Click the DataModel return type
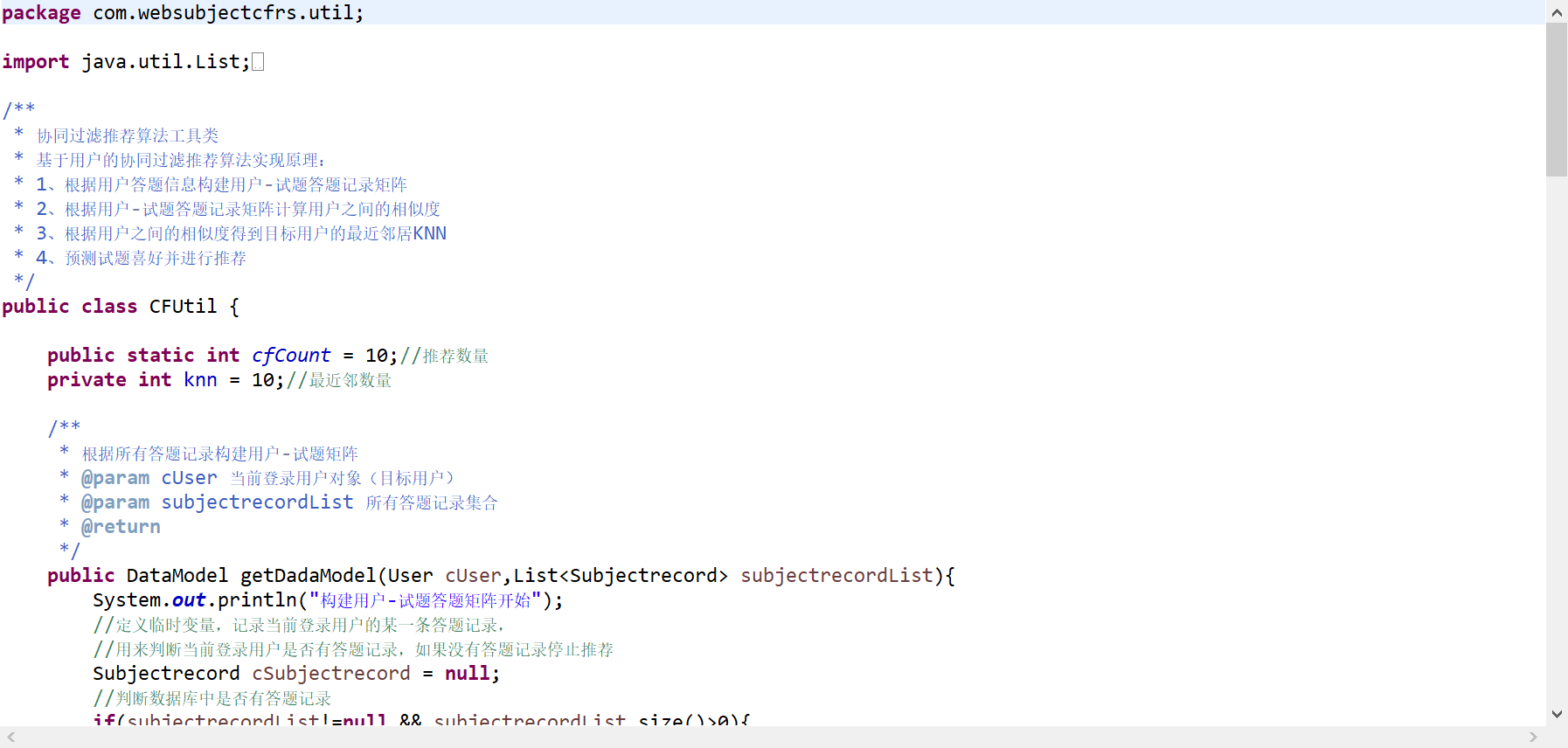 177,576
